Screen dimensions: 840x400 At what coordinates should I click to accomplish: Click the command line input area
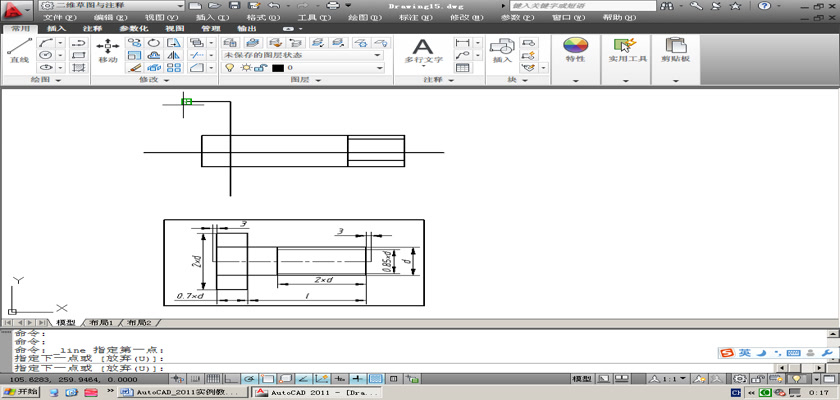coord(391,368)
